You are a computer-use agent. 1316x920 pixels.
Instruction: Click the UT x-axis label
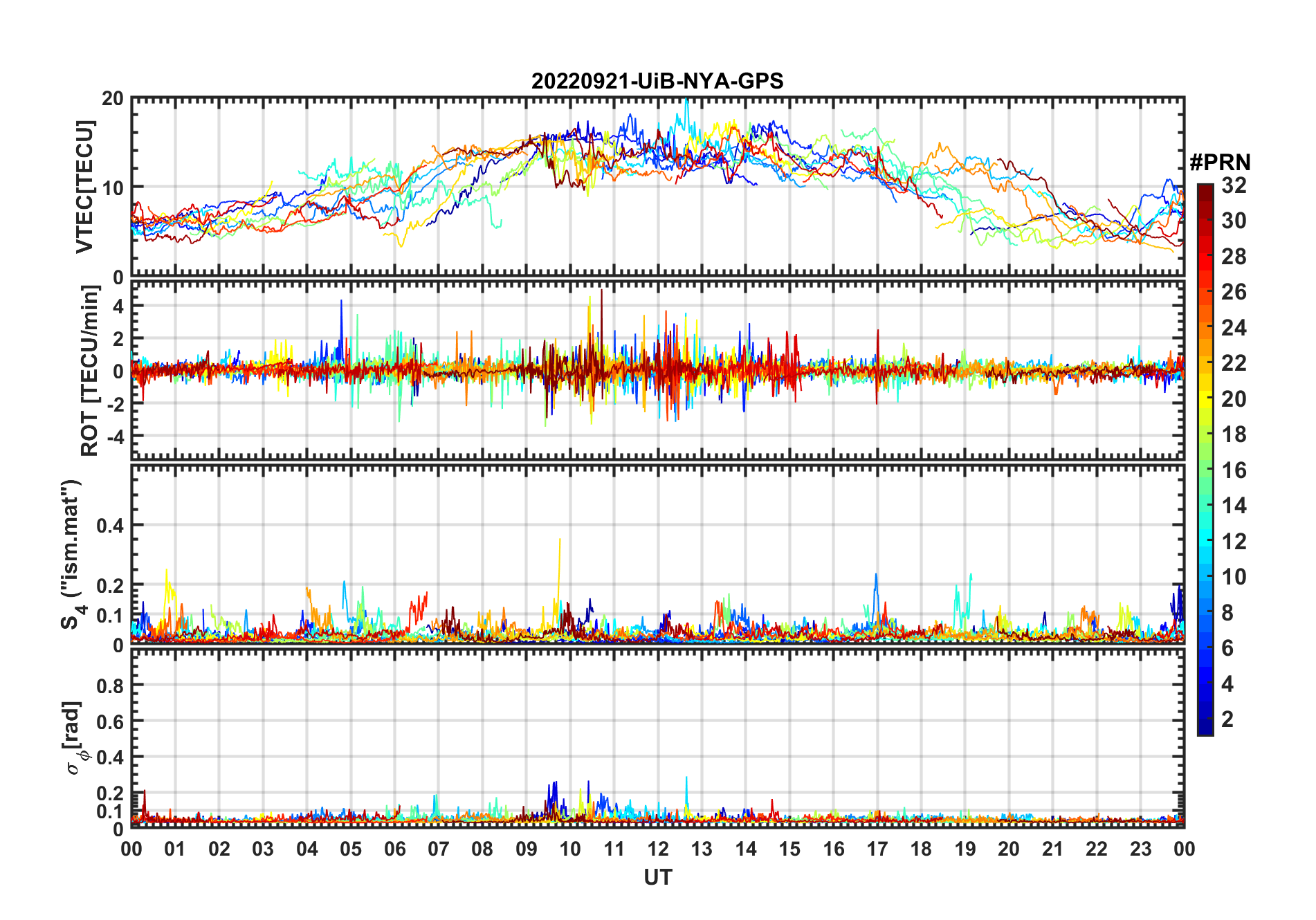(658, 878)
